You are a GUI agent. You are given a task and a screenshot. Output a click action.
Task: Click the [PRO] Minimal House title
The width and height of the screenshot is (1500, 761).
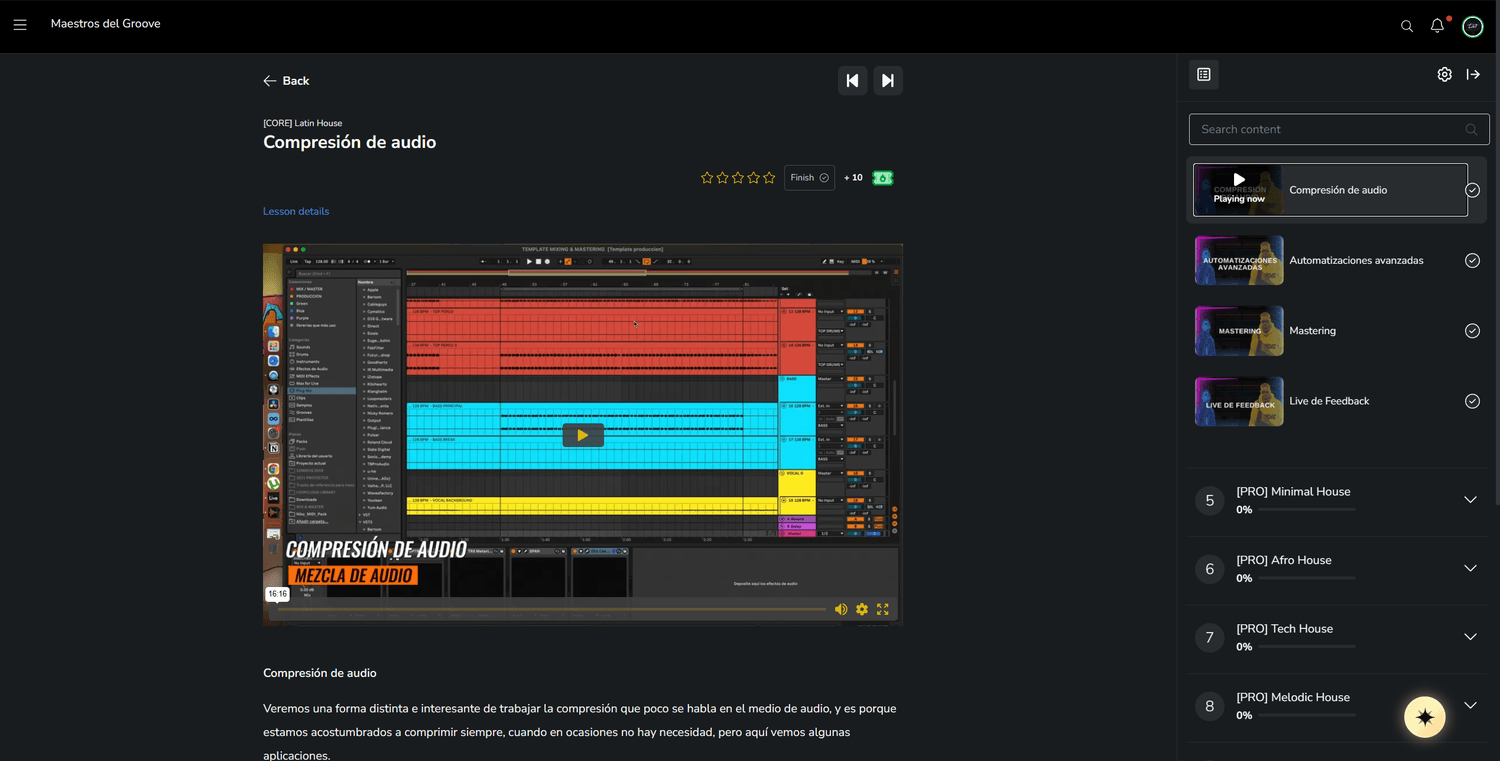click(1293, 492)
